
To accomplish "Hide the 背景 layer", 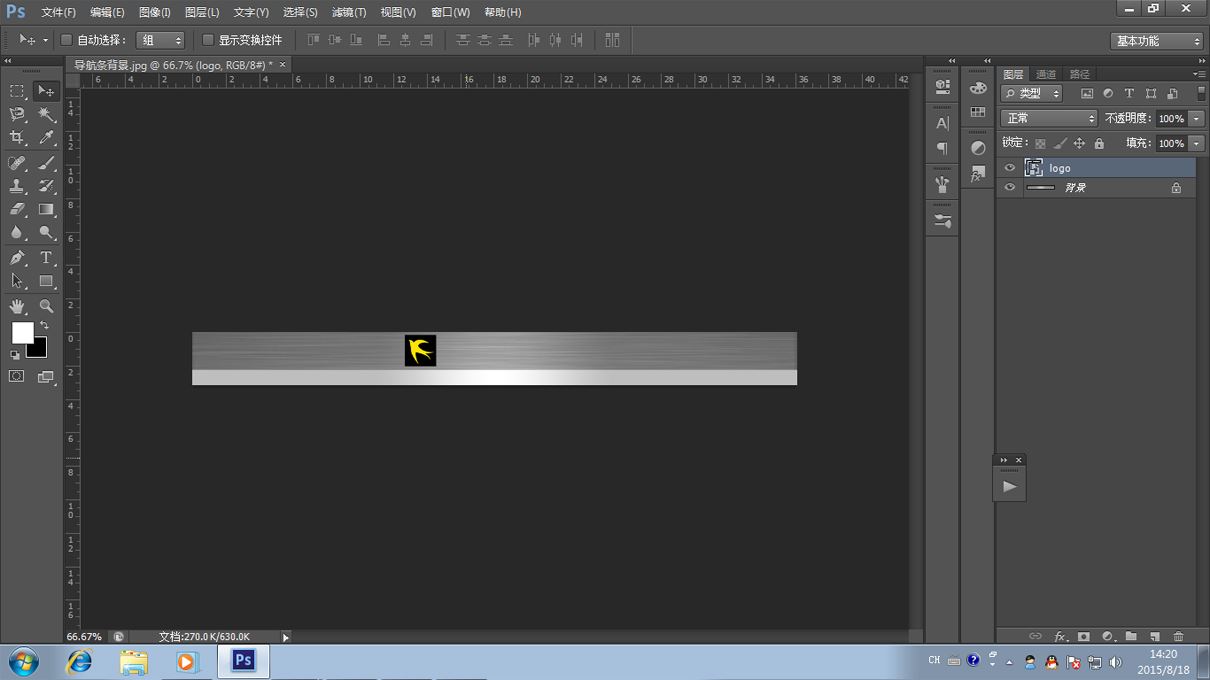I will tap(1009, 187).
